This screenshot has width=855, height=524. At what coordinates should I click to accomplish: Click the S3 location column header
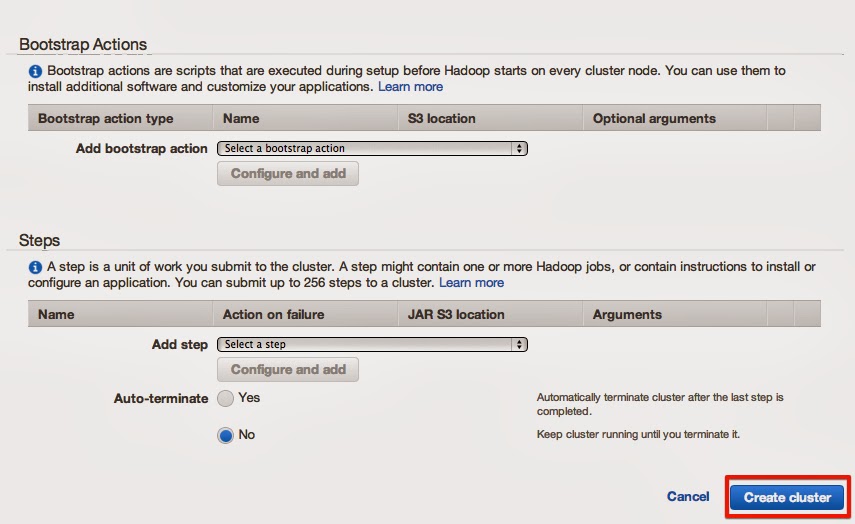point(442,118)
